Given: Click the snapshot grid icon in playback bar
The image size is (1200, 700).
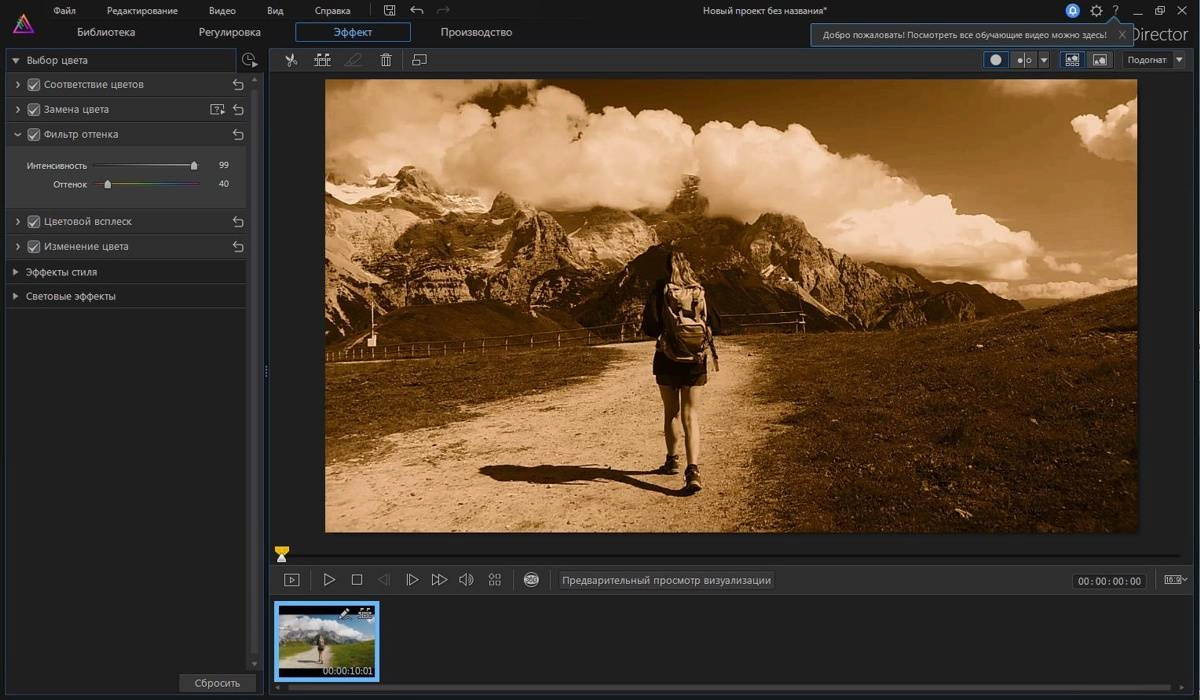Looking at the screenshot, I should click(494, 580).
